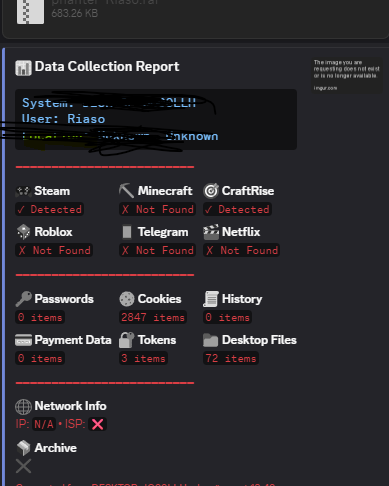This screenshot has width=389, height=486.
Task: Click the 2847 items value under Cookies
Action: [x=153, y=317]
